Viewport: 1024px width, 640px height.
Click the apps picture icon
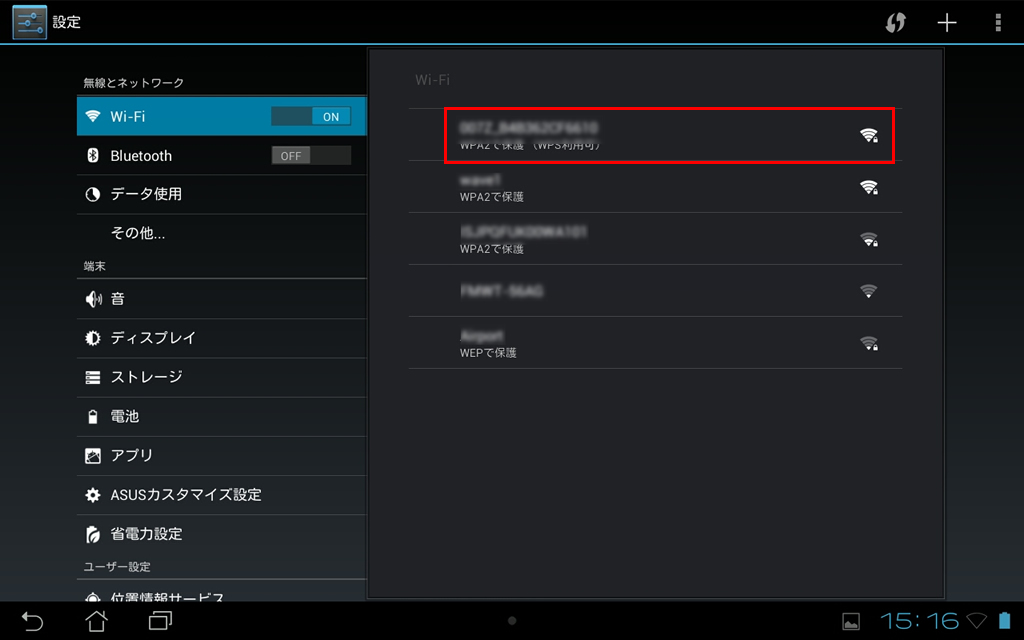click(93, 456)
